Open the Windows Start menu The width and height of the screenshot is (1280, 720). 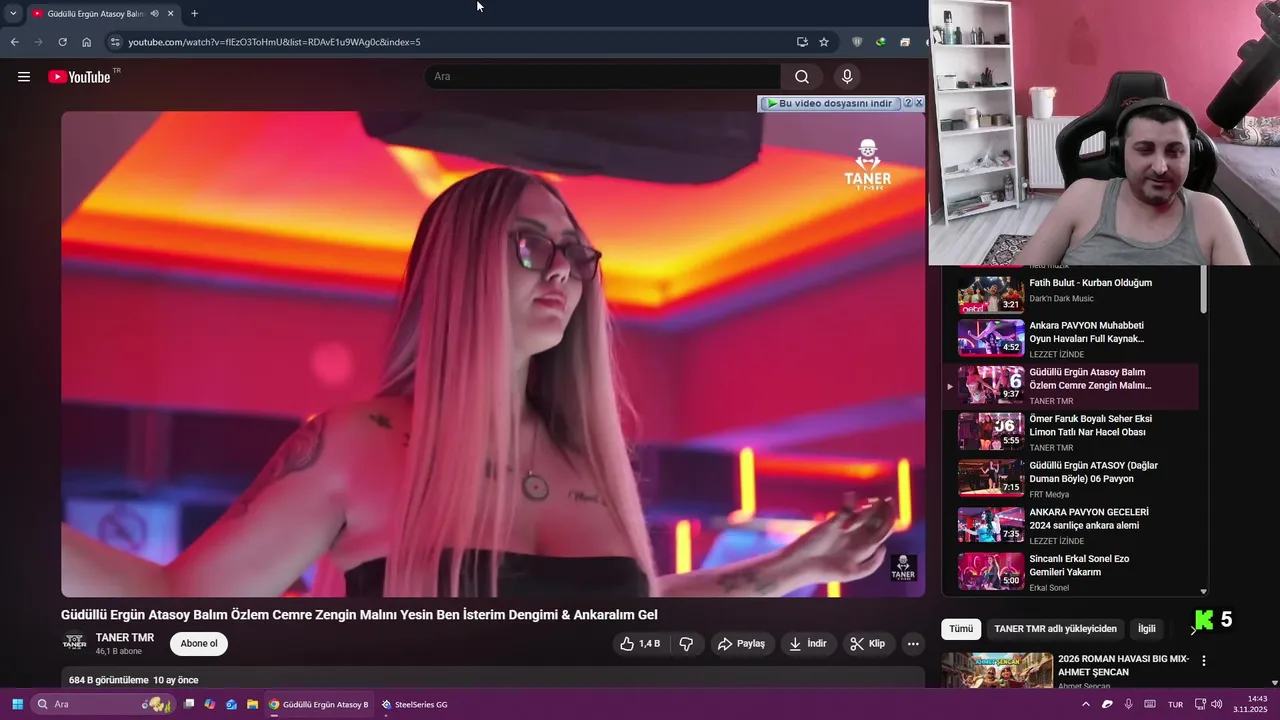point(17,704)
